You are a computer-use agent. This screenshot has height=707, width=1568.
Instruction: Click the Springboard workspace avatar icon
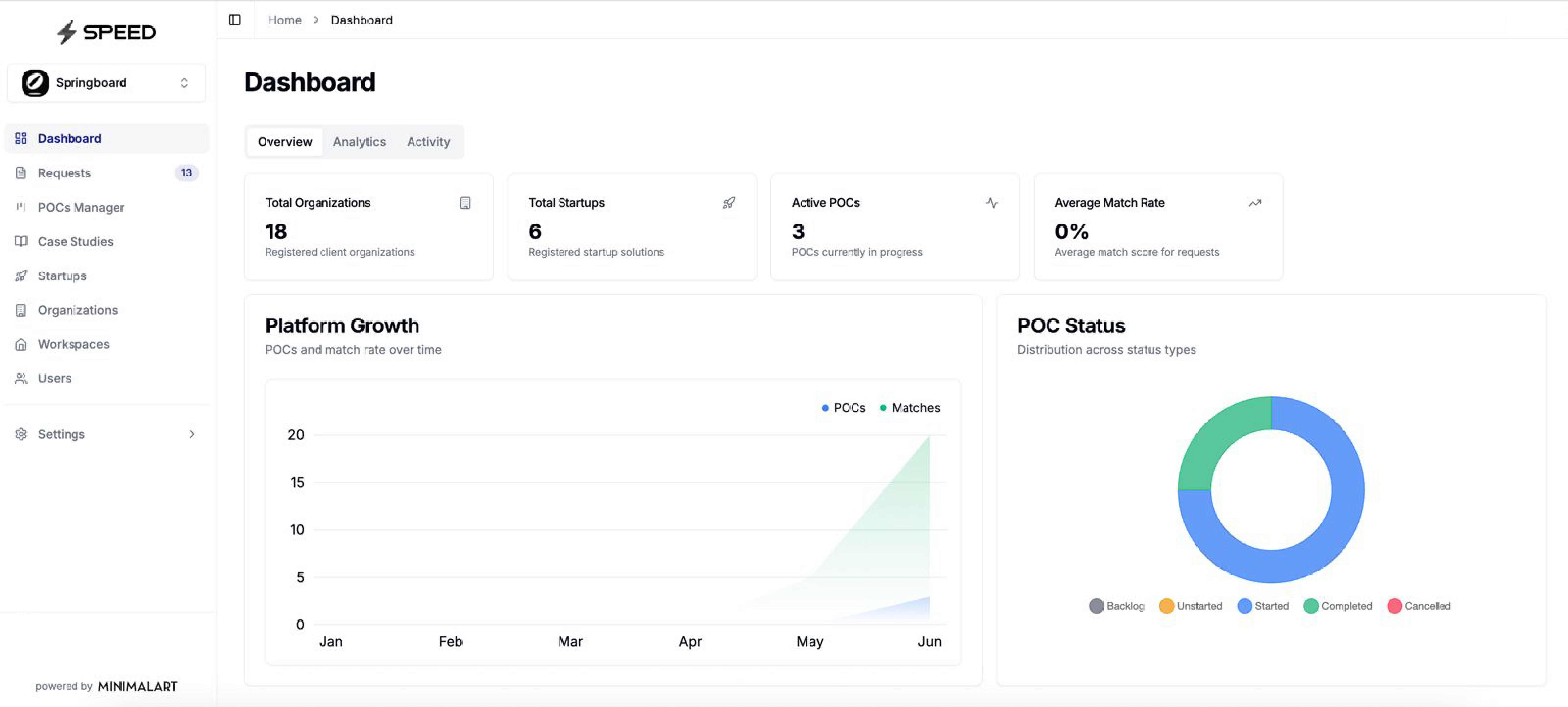click(x=35, y=83)
